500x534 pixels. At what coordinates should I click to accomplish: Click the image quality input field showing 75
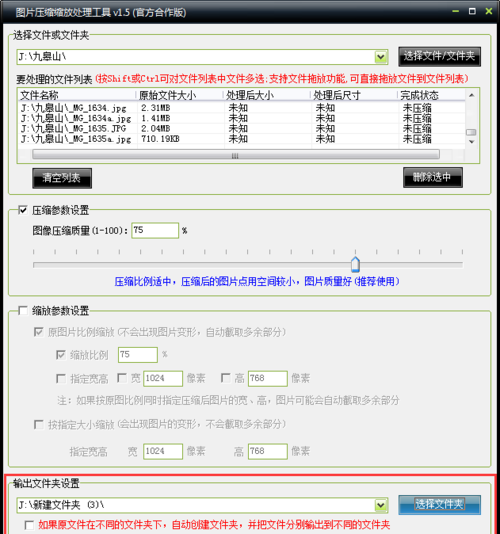(155, 231)
